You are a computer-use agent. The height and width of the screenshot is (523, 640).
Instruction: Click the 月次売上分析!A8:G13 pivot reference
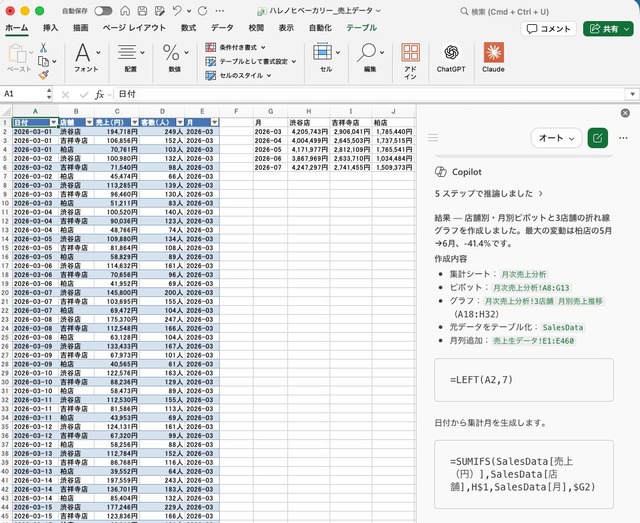(x=531, y=288)
